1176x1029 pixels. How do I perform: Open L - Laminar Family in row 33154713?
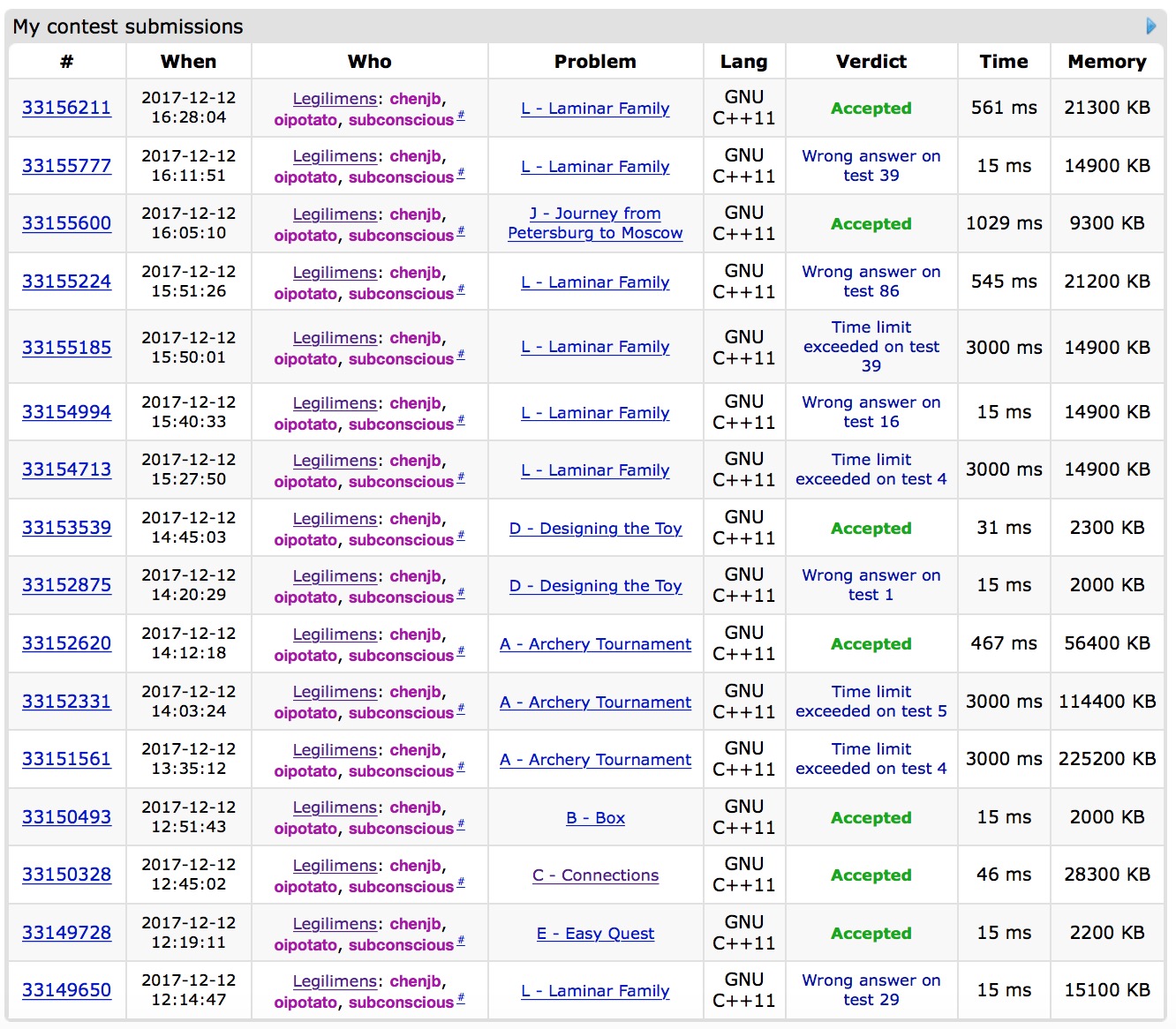[x=595, y=470]
